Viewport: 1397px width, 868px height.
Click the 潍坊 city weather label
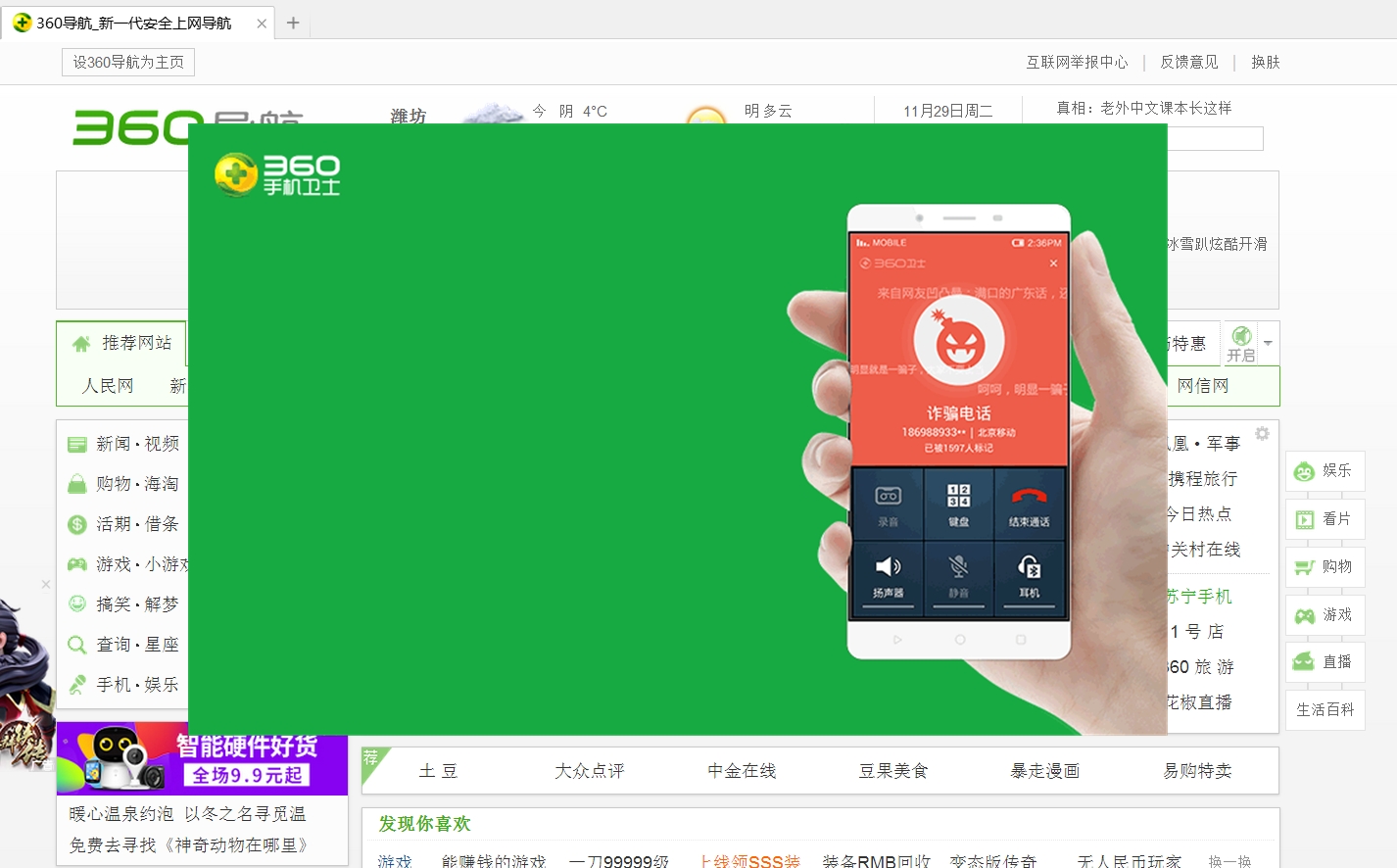pyautogui.click(x=409, y=116)
